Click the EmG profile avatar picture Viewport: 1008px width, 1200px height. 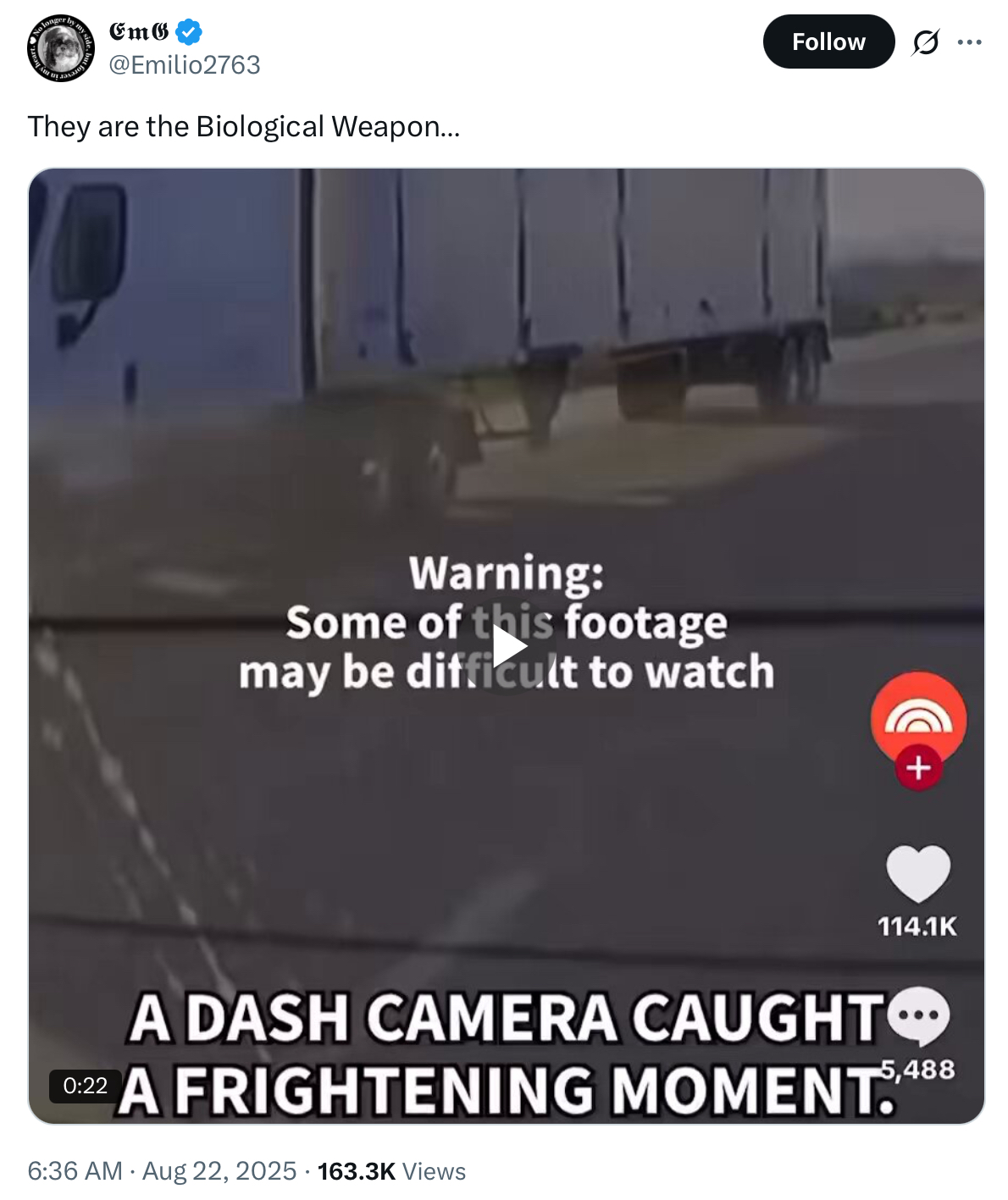pos(60,48)
